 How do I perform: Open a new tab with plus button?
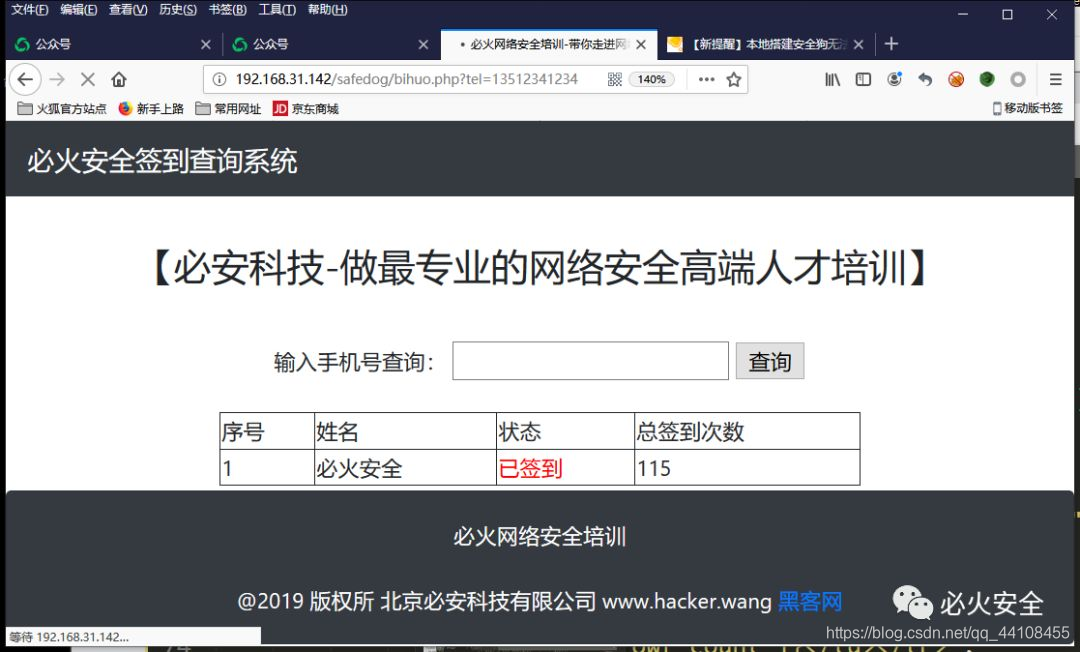pos(891,44)
